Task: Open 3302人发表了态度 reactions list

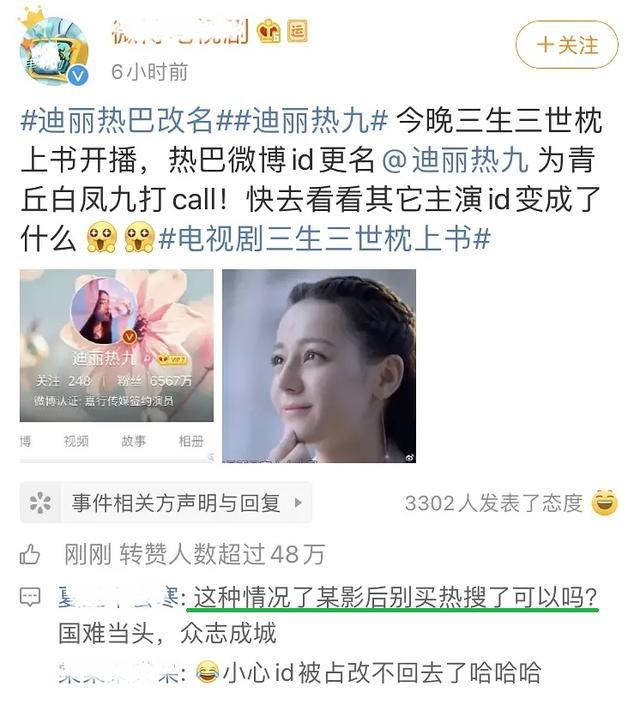Action: 494,503
